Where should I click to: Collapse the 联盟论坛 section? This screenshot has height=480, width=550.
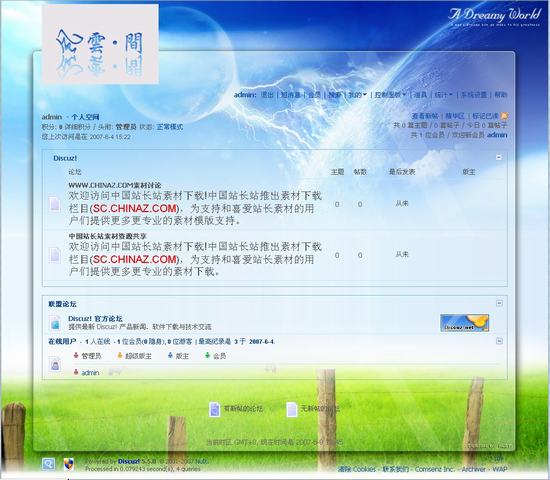coord(499,303)
